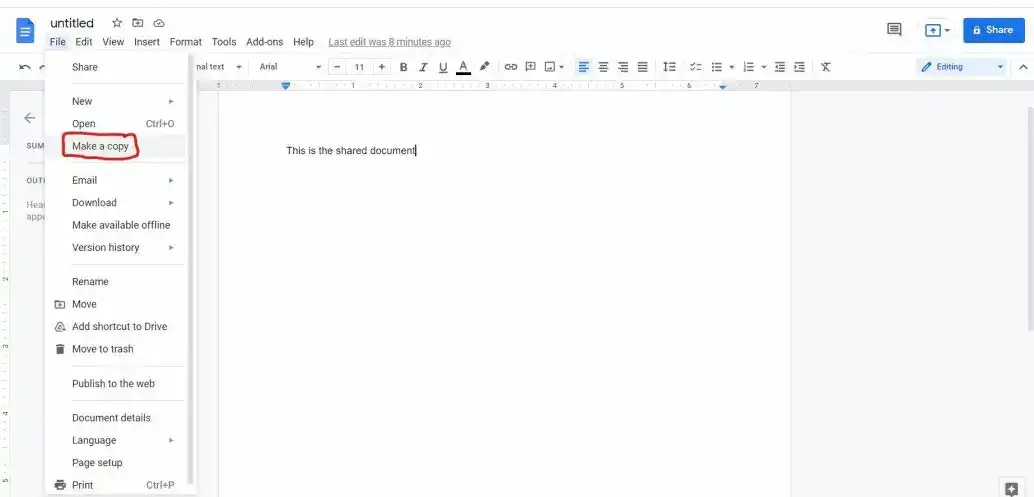Open the Edit menu
This screenshot has height=497, width=1034.
84,42
